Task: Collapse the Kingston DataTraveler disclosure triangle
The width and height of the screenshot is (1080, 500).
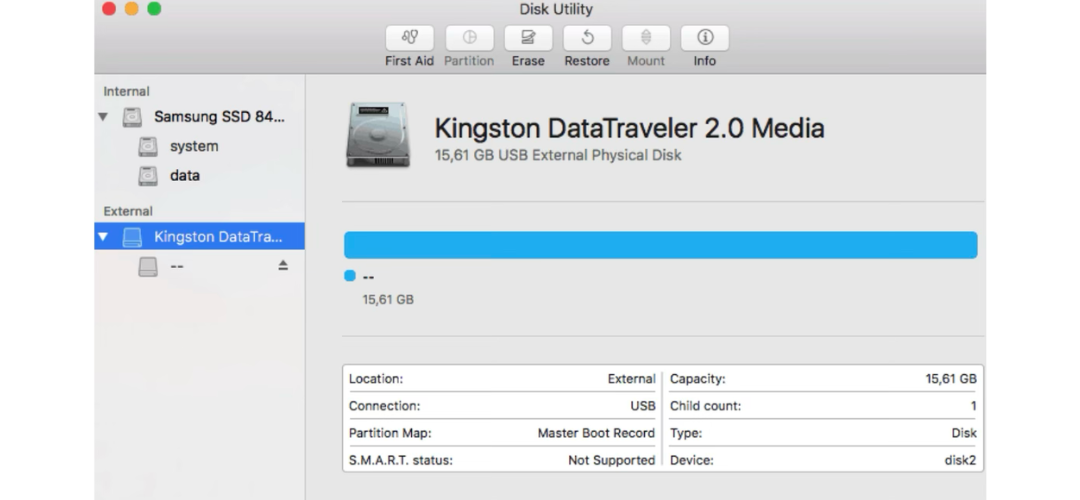Action: click(x=103, y=237)
